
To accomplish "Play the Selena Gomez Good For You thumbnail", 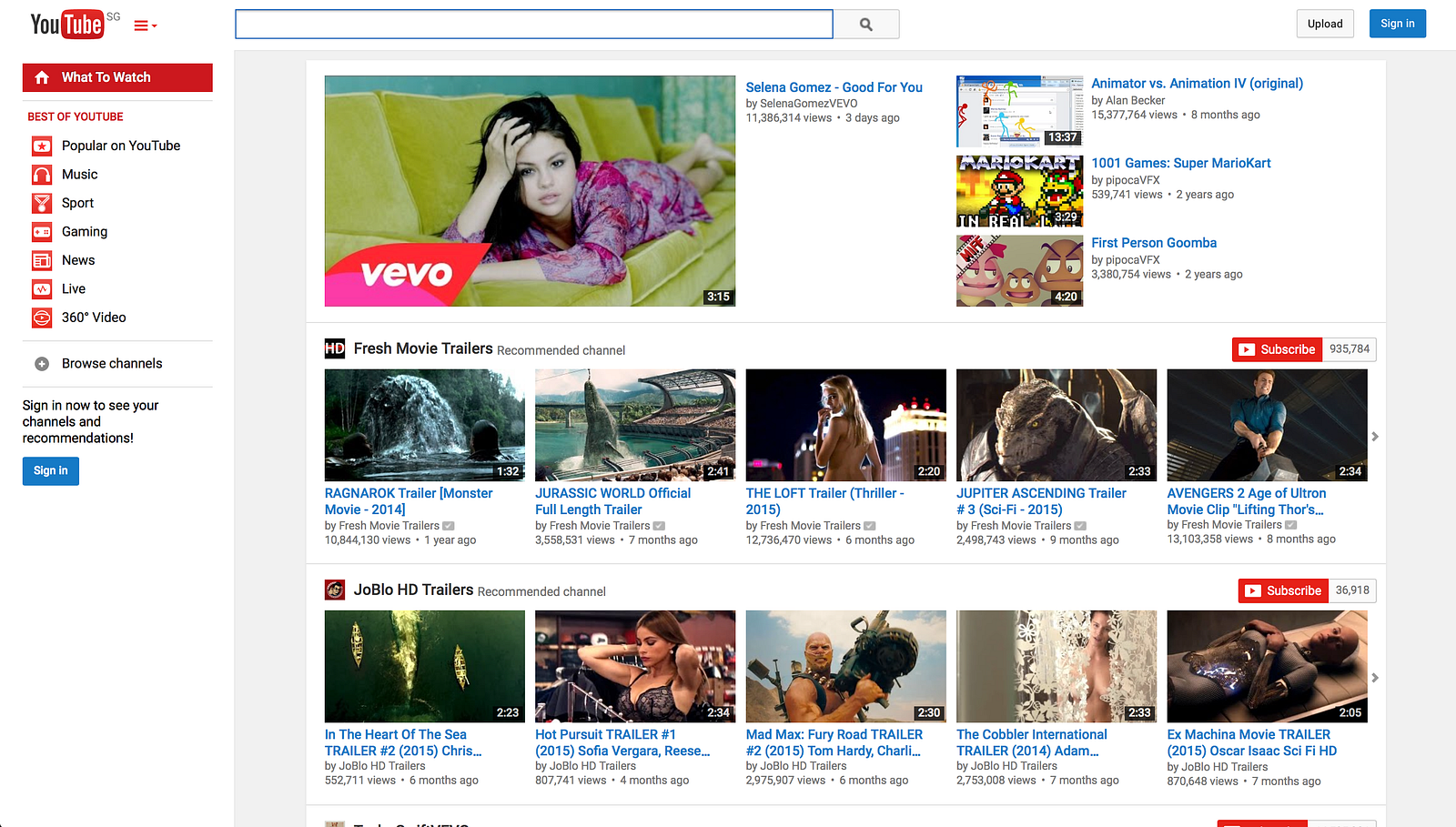I will coord(530,191).
